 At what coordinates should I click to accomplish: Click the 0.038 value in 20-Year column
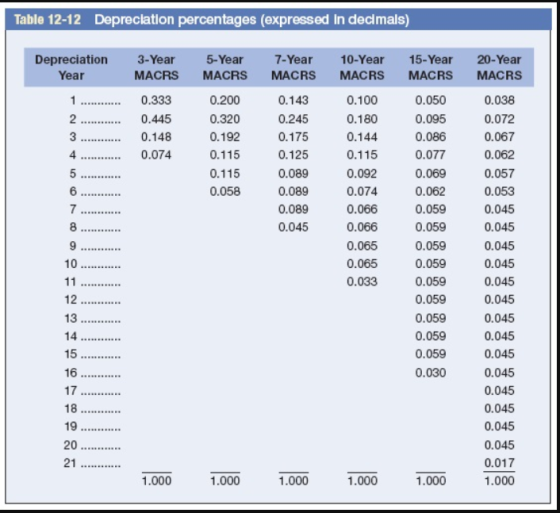tap(499, 100)
